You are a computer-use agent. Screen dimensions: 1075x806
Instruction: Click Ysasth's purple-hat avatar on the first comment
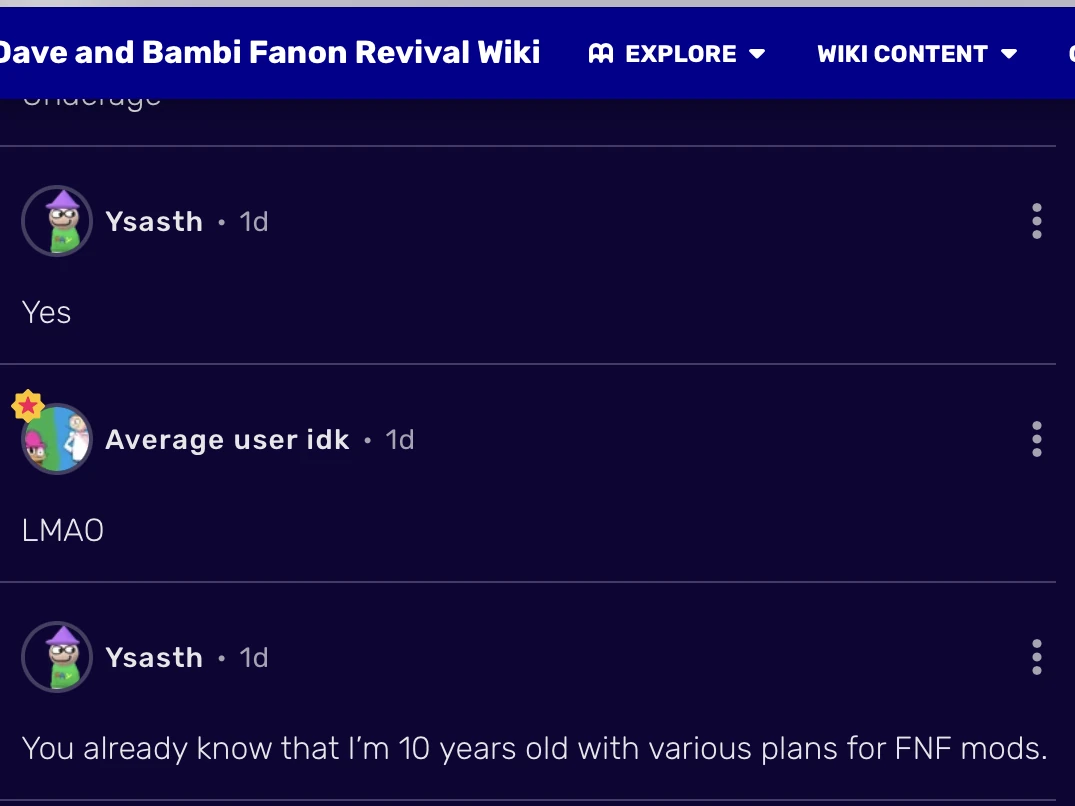[57, 221]
